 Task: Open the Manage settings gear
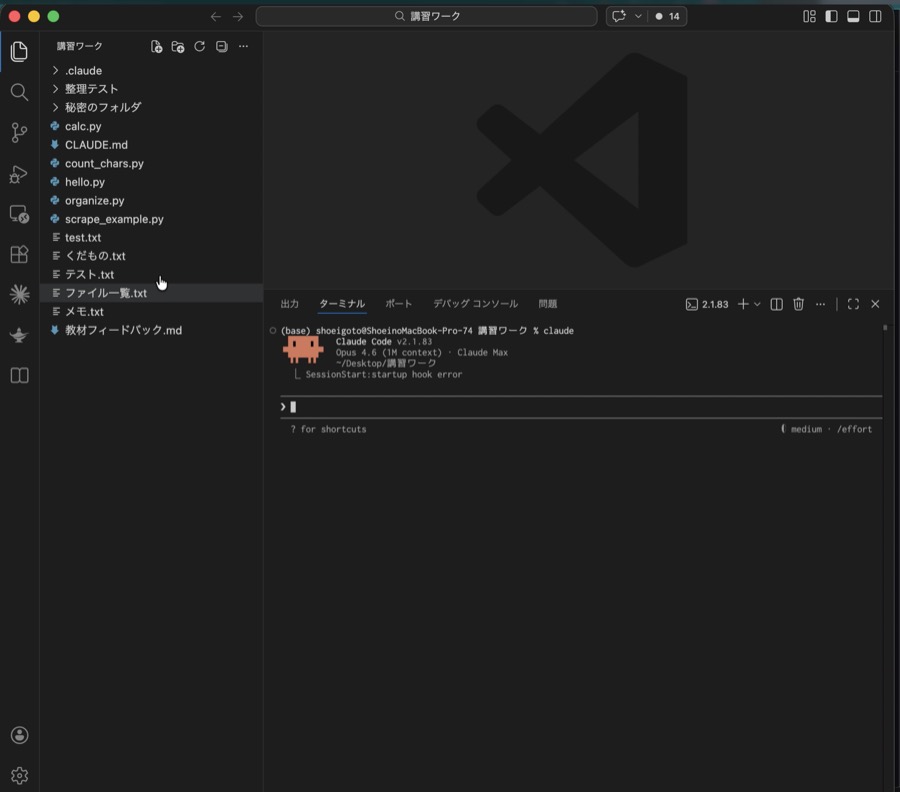pyautogui.click(x=19, y=775)
